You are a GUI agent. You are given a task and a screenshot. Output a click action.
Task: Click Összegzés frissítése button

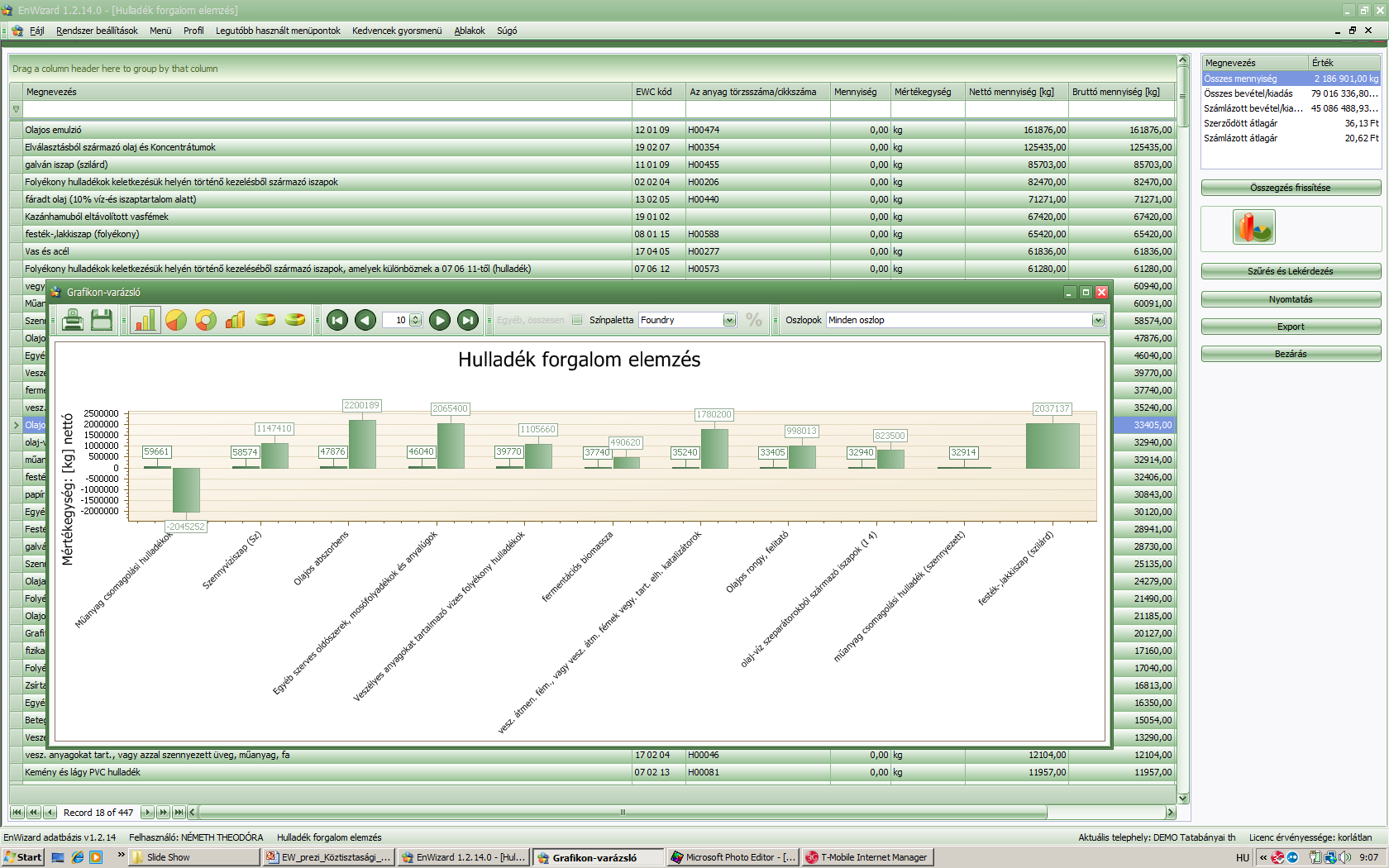[1291, 188]
